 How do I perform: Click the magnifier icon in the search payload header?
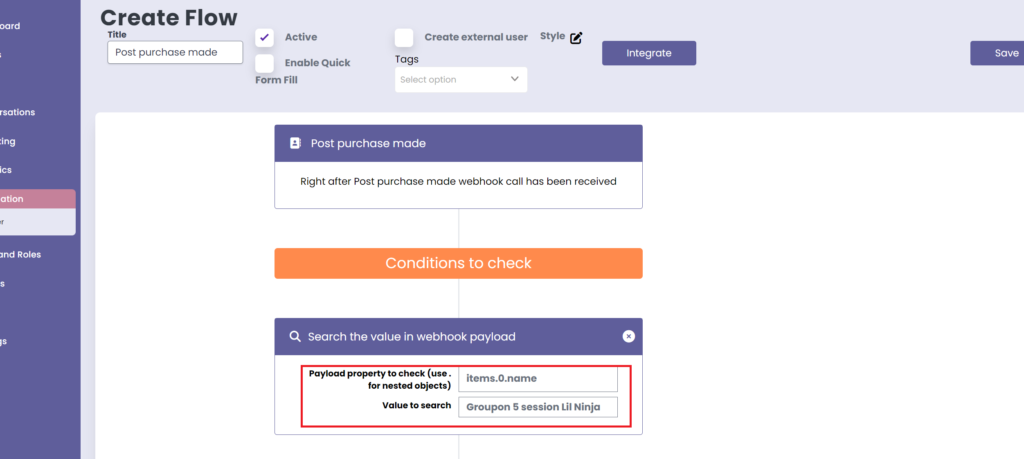coord(295,337)
